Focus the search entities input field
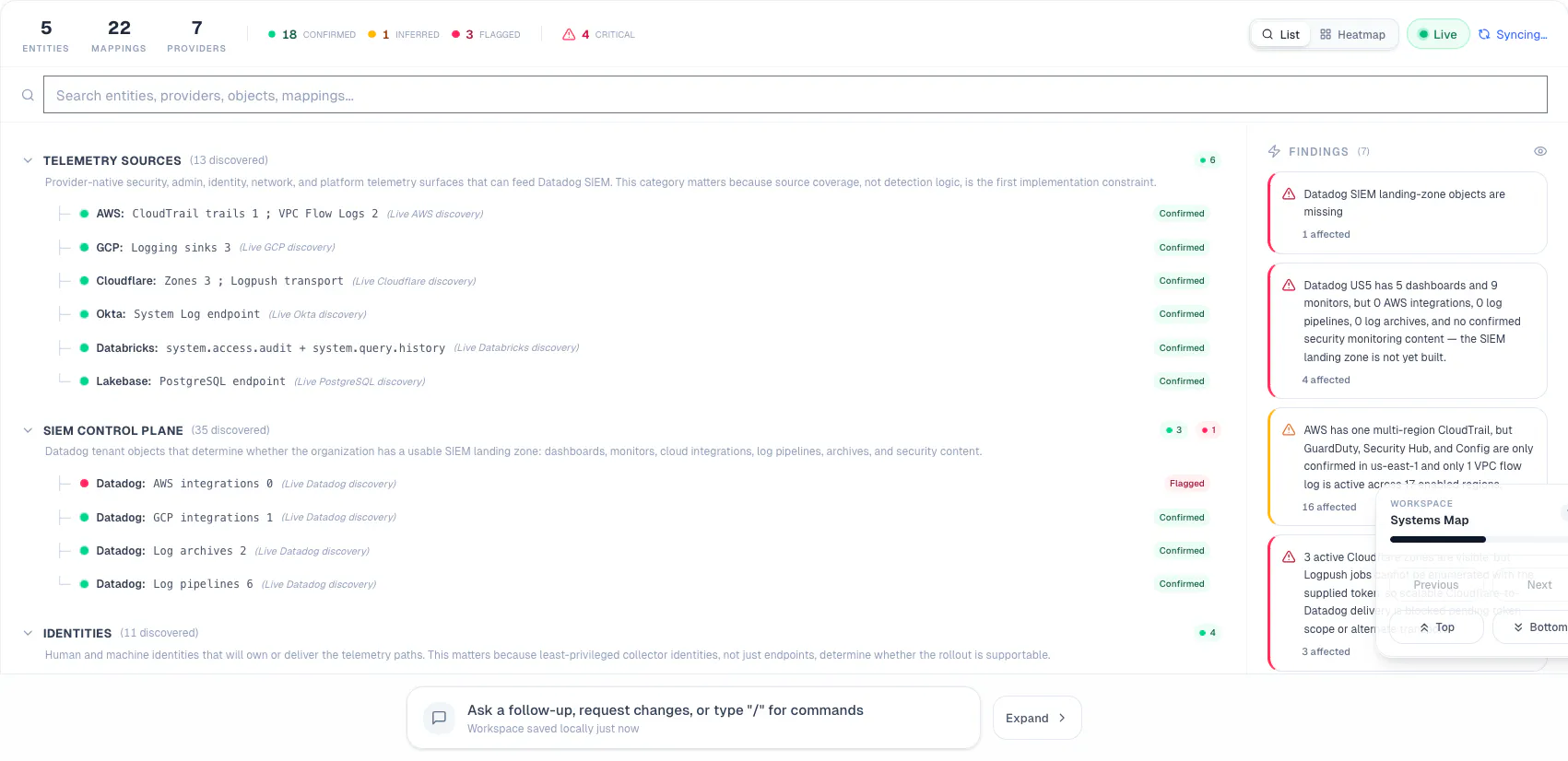 click(795, 95)
